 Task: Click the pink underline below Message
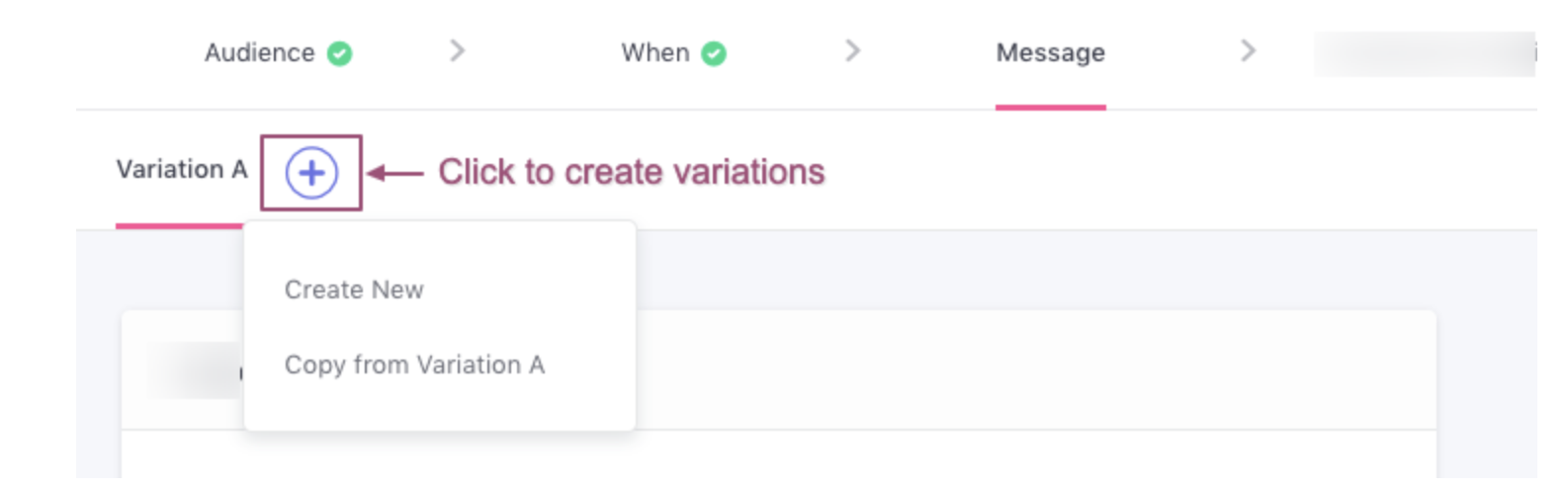[1050, 107]
